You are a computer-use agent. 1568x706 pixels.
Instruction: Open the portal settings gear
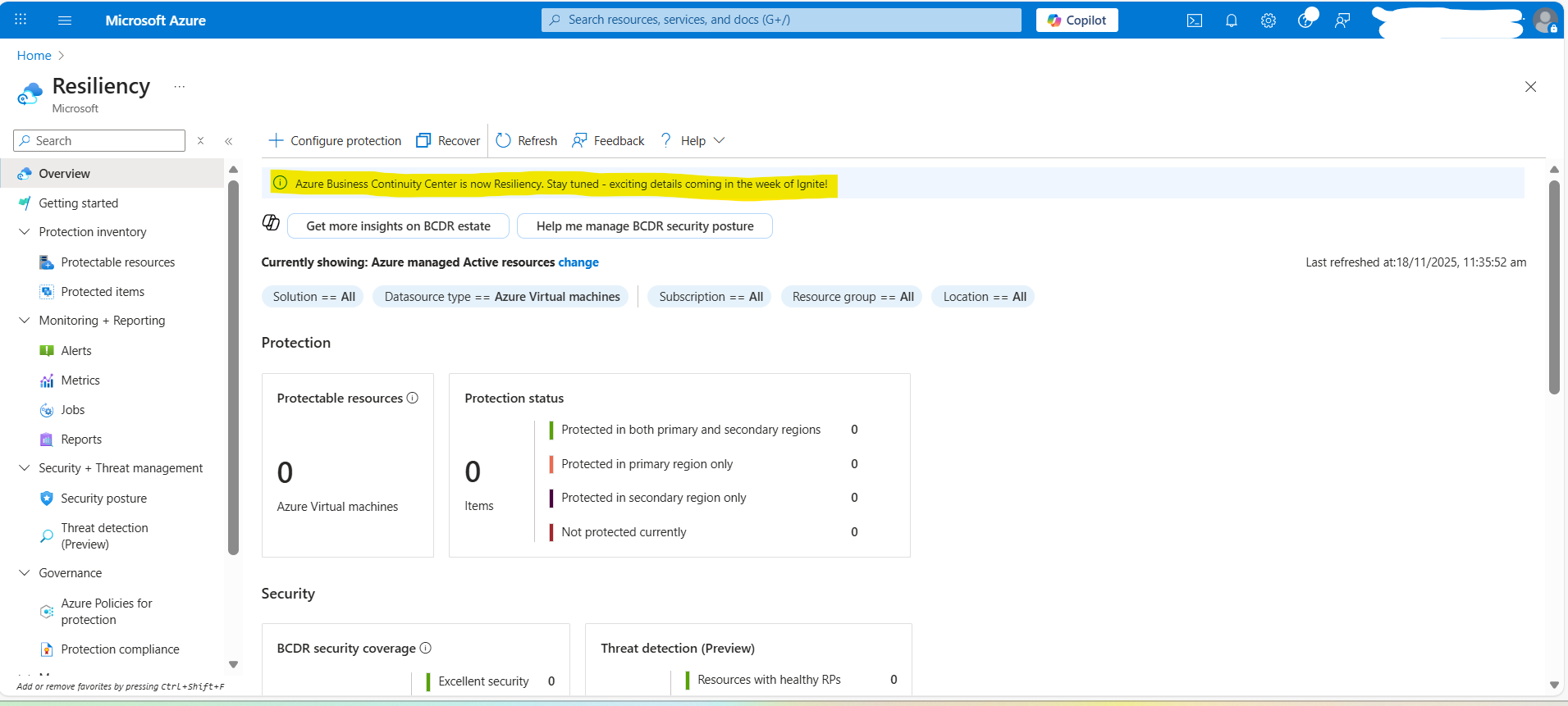point(1269,20)
